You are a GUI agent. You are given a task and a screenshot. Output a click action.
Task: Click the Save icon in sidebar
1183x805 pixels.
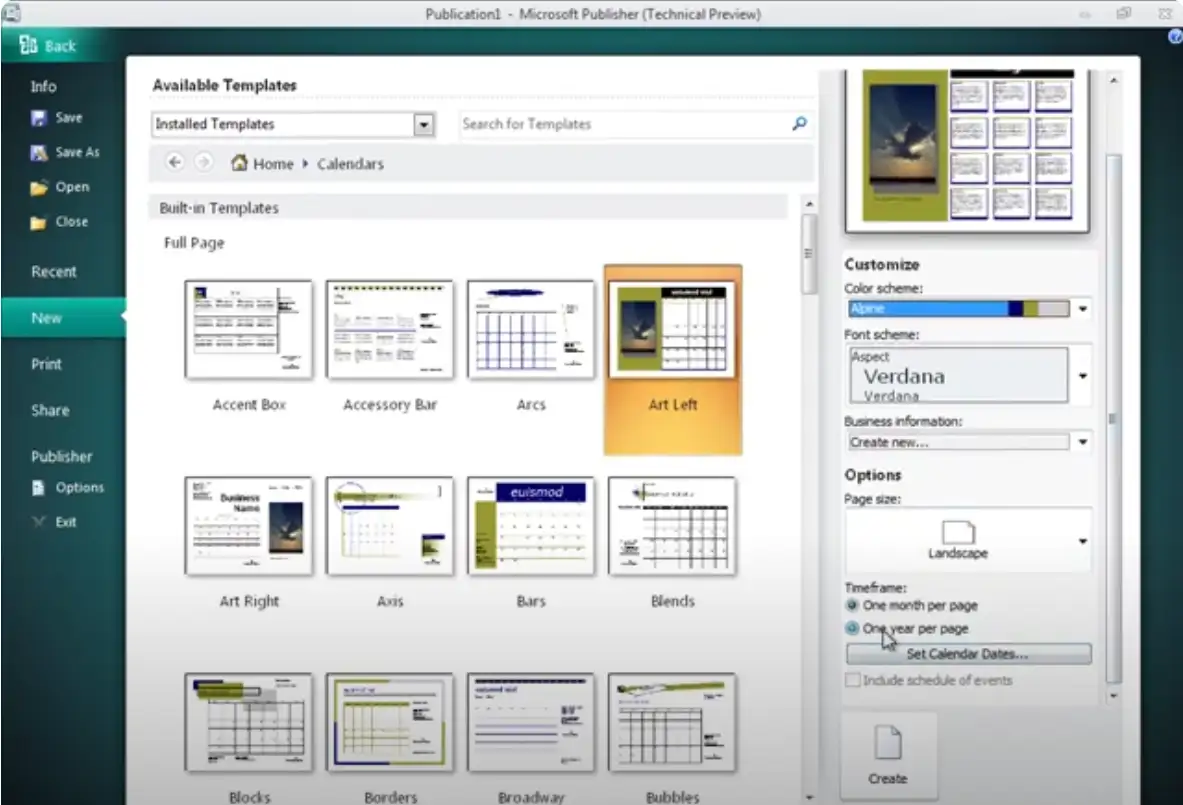point(39,118)
